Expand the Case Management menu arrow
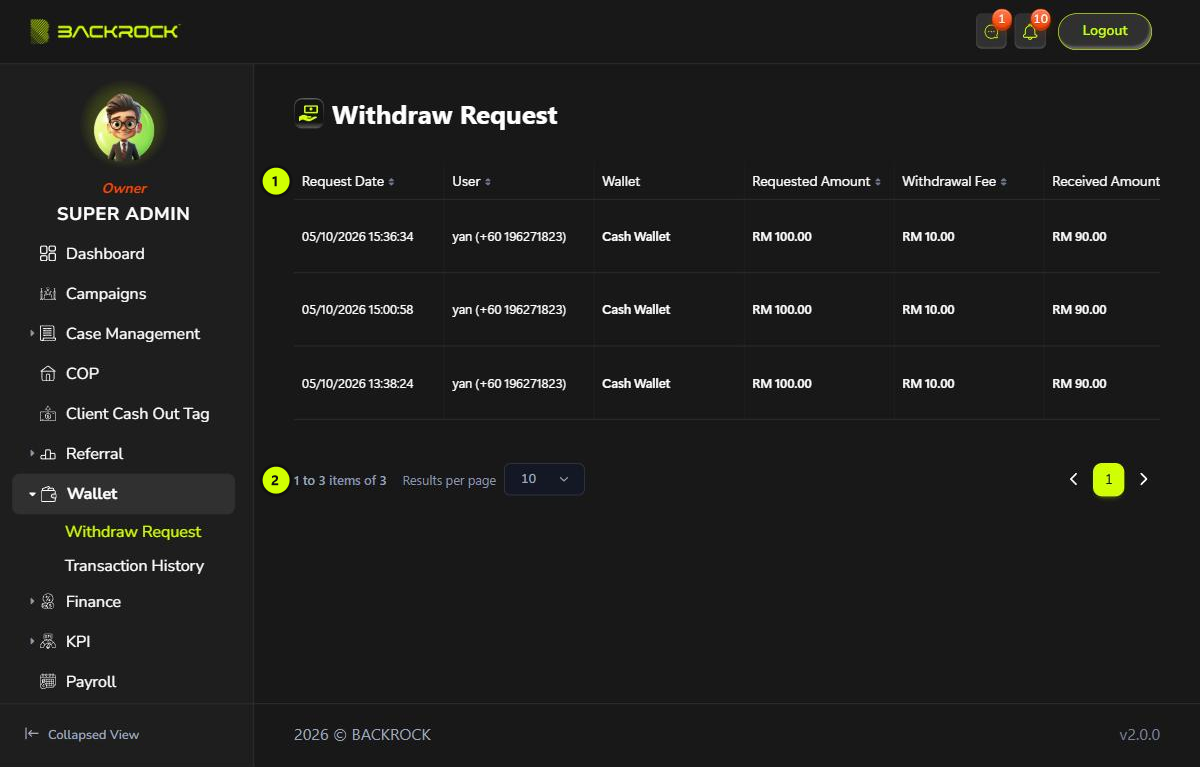Screen dimensions: 1200x767 click(x=32, y=334)
